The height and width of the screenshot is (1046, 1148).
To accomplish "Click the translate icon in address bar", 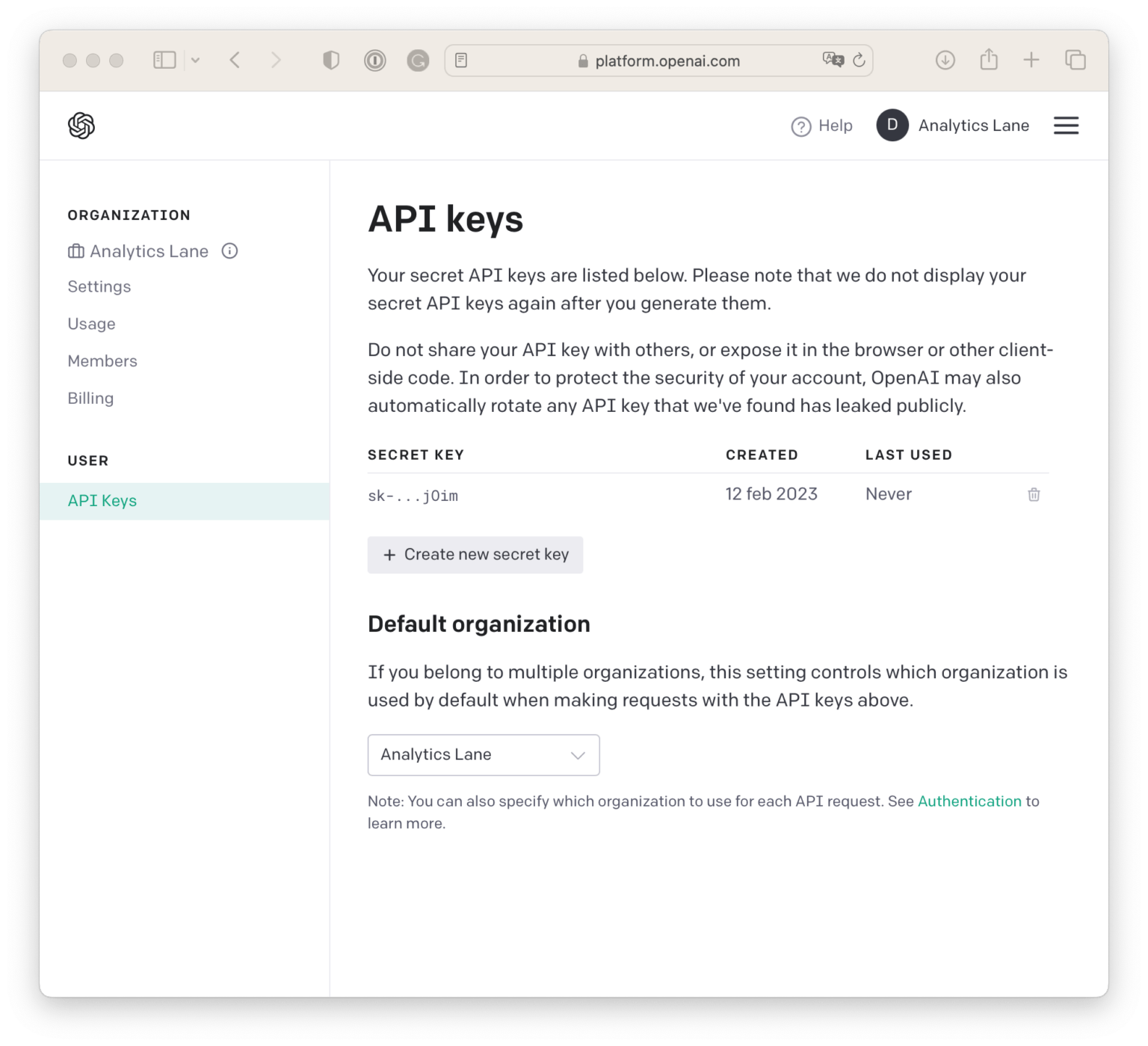I will [833, 60].
